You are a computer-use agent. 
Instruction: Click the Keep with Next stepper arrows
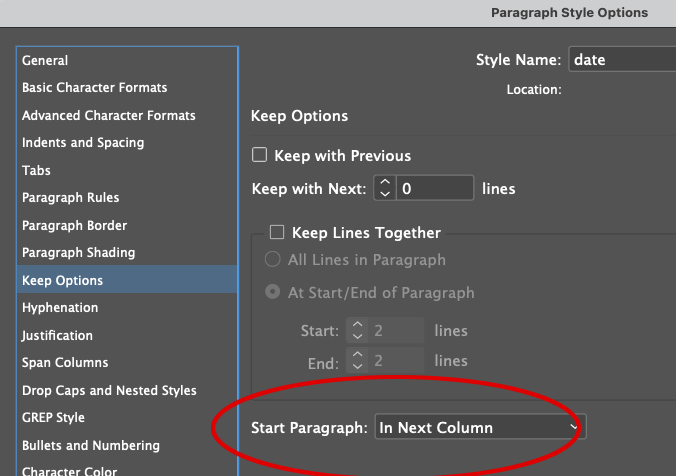385,188
